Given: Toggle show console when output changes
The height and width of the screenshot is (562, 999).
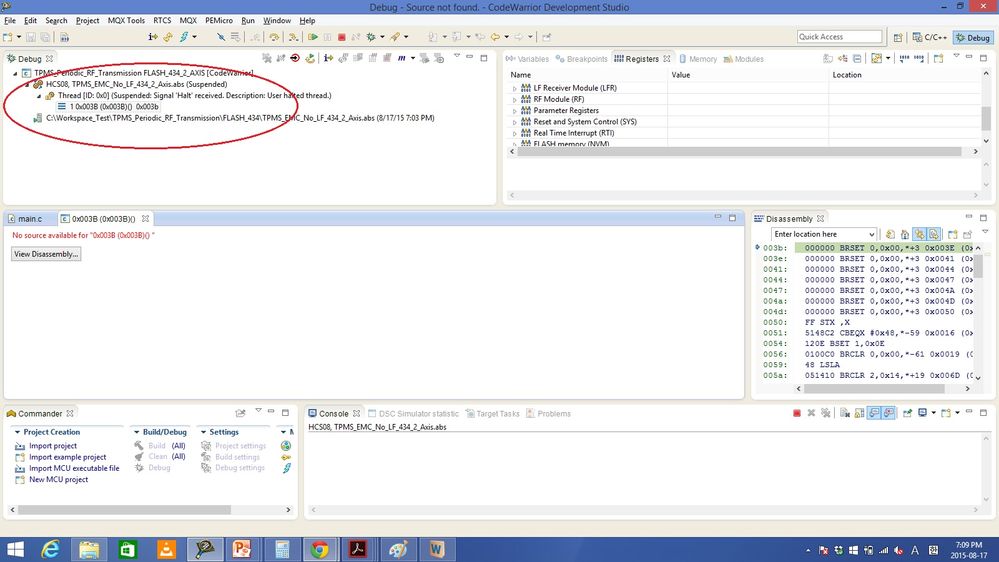Looking at the screenshot, I should point(874,413).
